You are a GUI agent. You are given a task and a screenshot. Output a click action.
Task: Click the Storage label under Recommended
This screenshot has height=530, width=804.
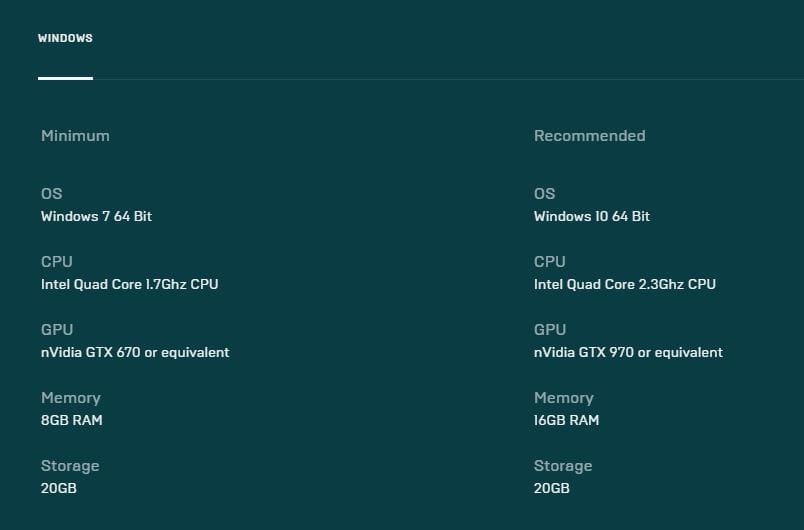click(563, 466)
